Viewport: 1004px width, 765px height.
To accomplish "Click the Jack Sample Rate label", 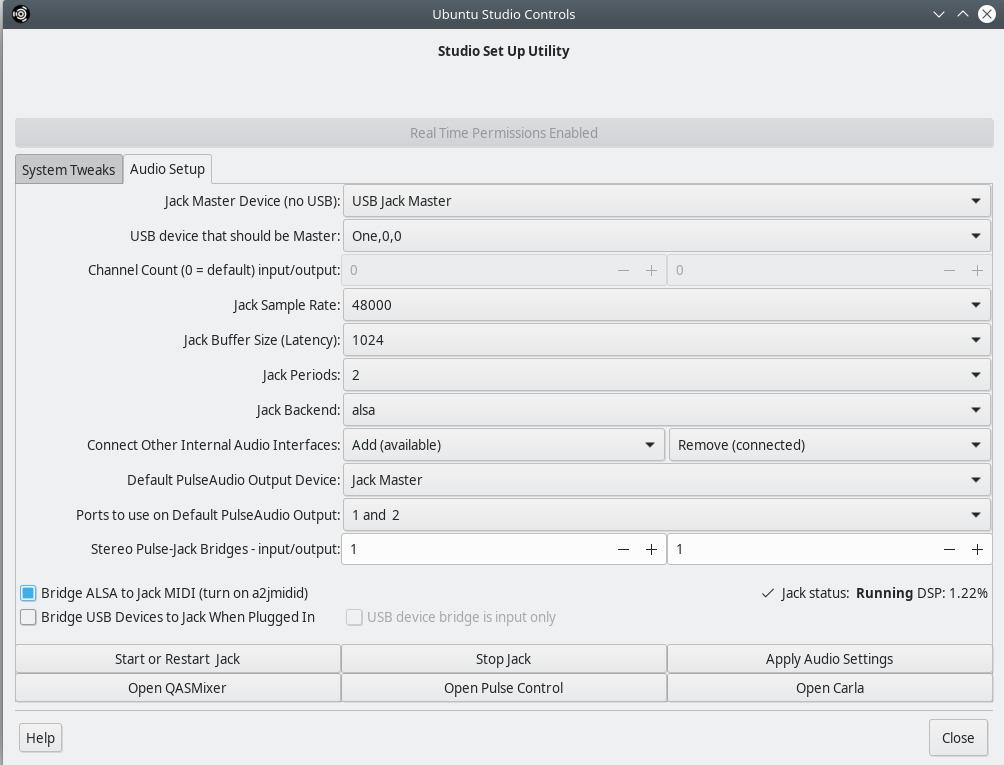I will [x=286, y=305].
